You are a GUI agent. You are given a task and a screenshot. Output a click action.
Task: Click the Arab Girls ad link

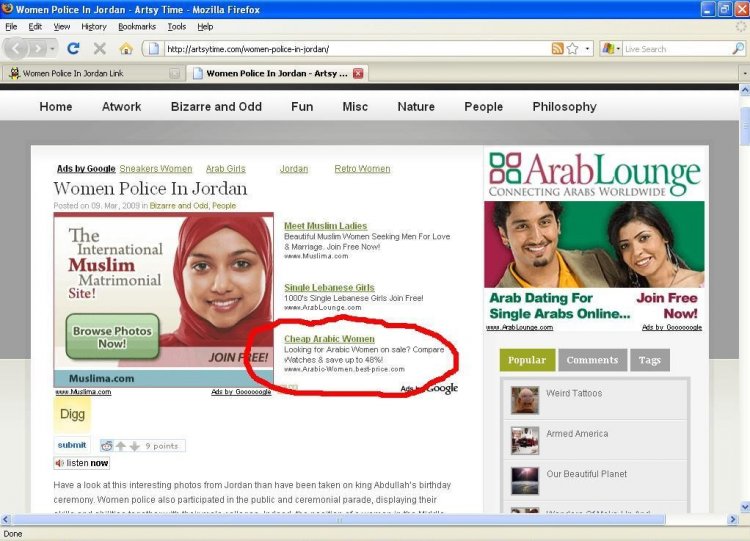225,169
